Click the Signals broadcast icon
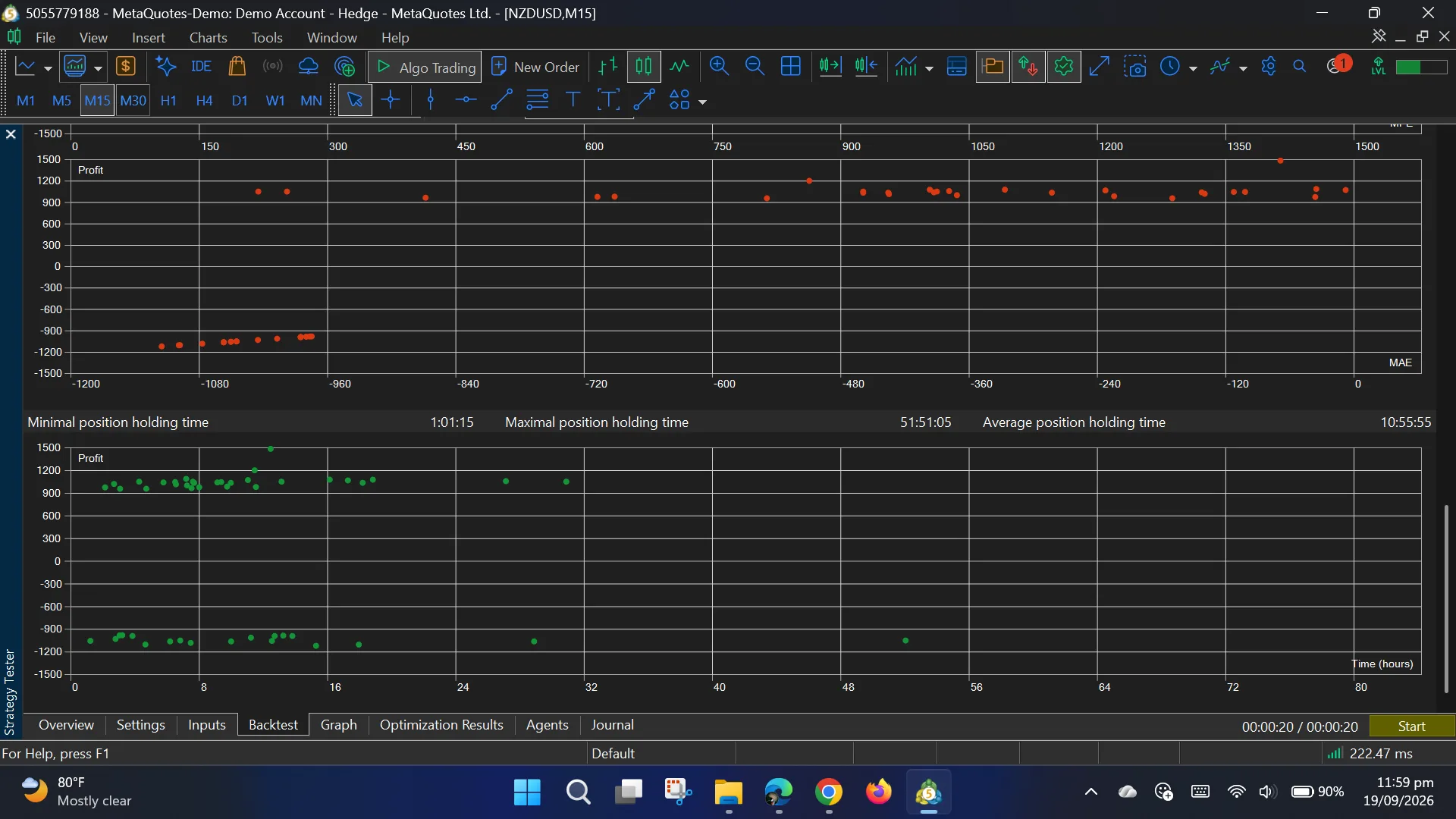 click(x=272, y=67)
